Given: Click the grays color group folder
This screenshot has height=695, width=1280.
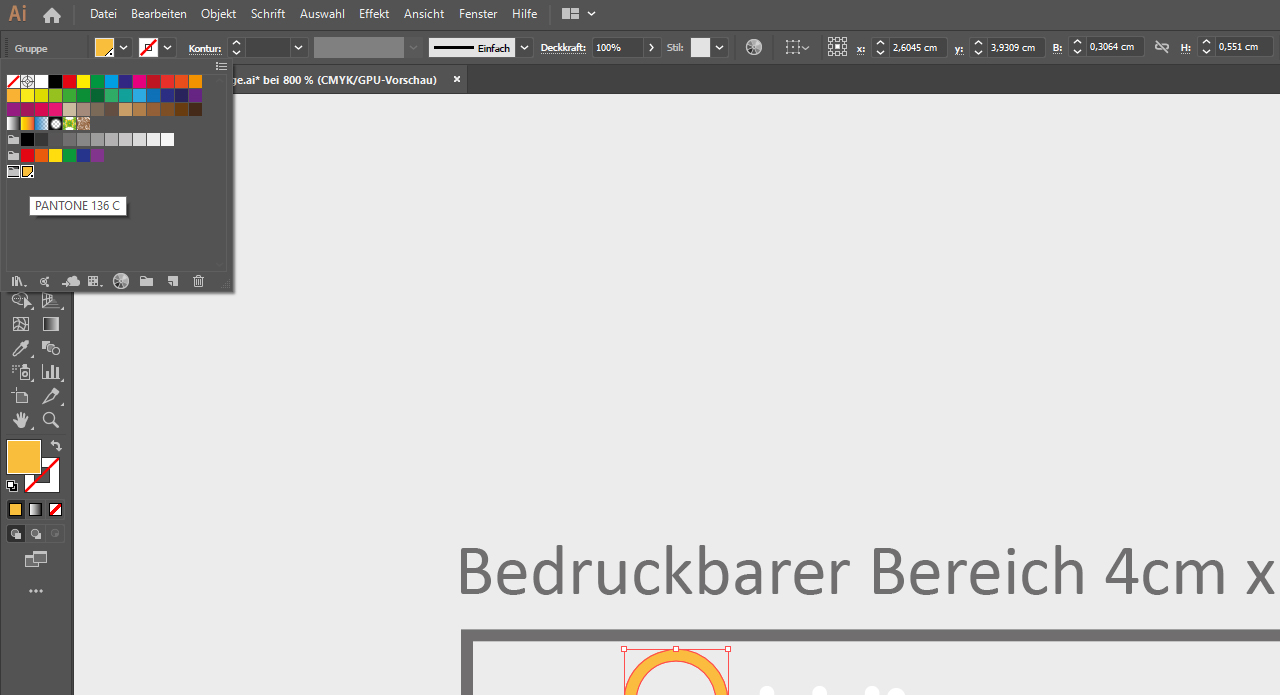Looking at the screenshot, I should [x=14, y=139].
